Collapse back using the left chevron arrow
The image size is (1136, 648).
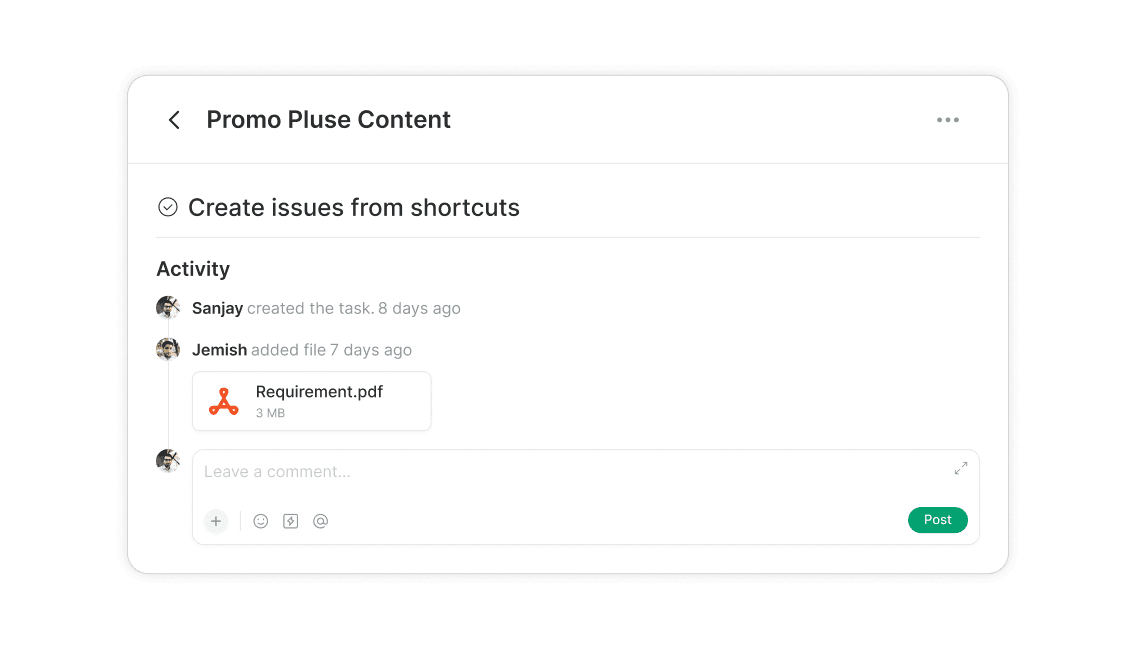tap(174, 119)
